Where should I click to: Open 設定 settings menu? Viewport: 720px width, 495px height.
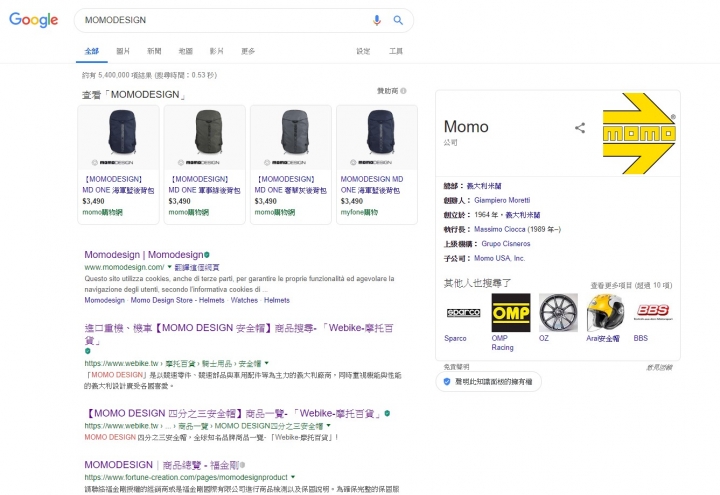(363, 51)
